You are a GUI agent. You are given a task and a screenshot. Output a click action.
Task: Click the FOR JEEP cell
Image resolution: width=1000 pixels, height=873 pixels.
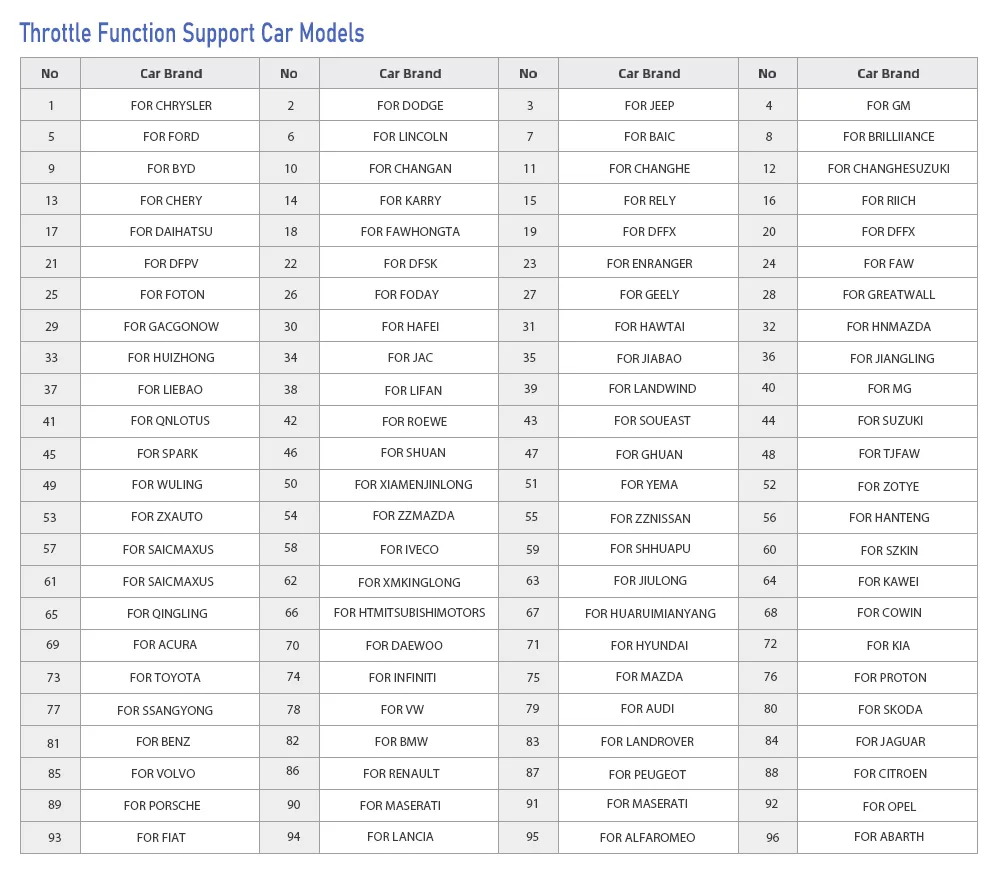pyautogui.click(x=649, y=105)
